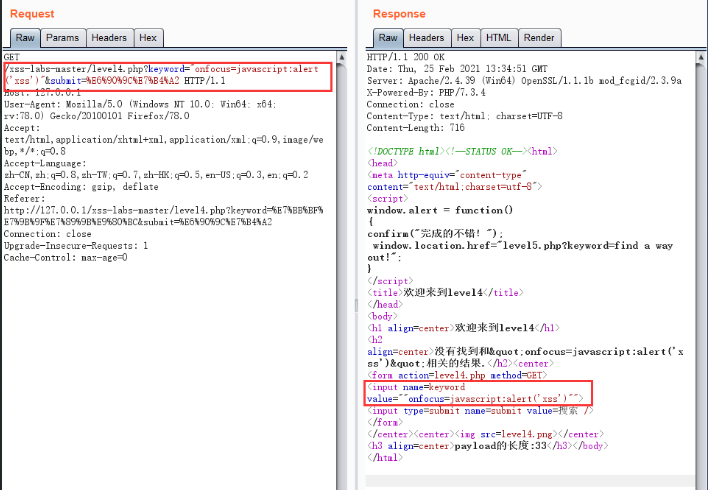This screenshot has width=710, height=490.
Task: Click the Date header in response
Action: (457, 69)
